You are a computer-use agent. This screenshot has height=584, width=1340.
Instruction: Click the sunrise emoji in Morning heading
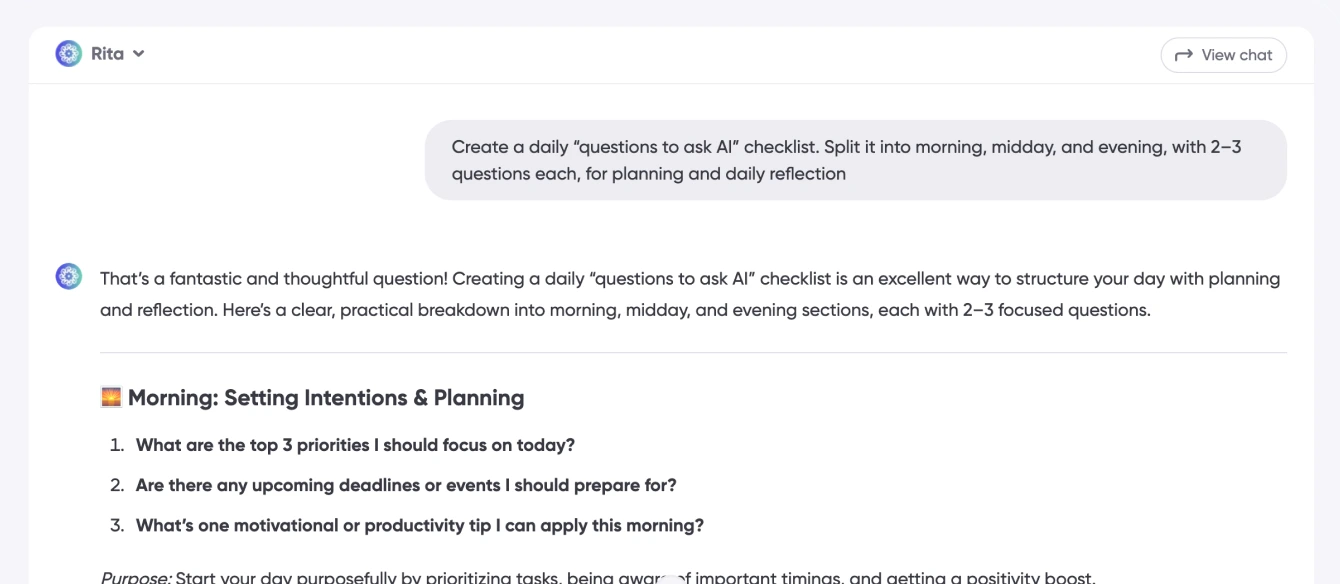tap(111, 397)
